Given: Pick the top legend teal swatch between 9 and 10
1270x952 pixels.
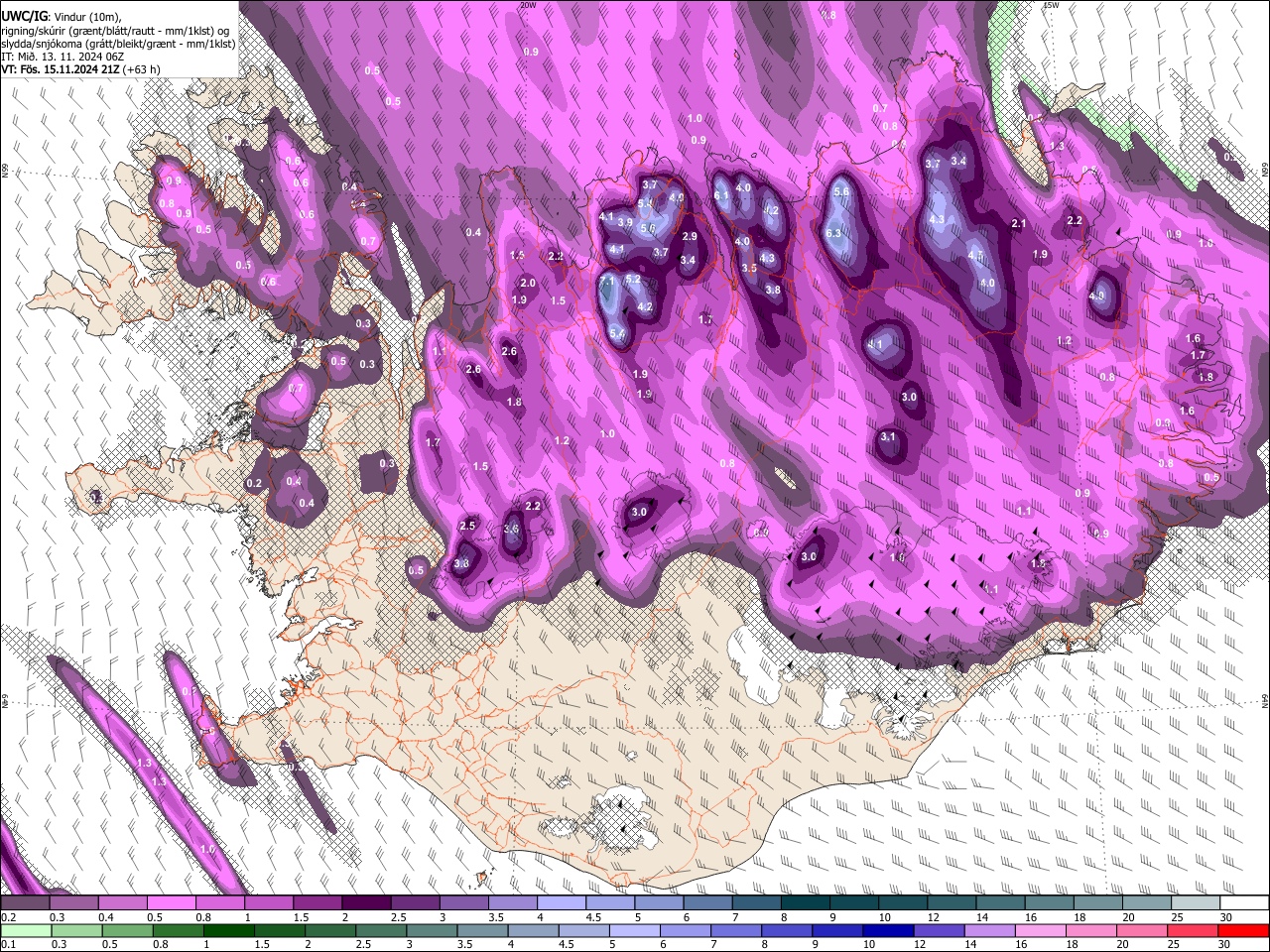Looking at the screenshot, I should [854, 903].
